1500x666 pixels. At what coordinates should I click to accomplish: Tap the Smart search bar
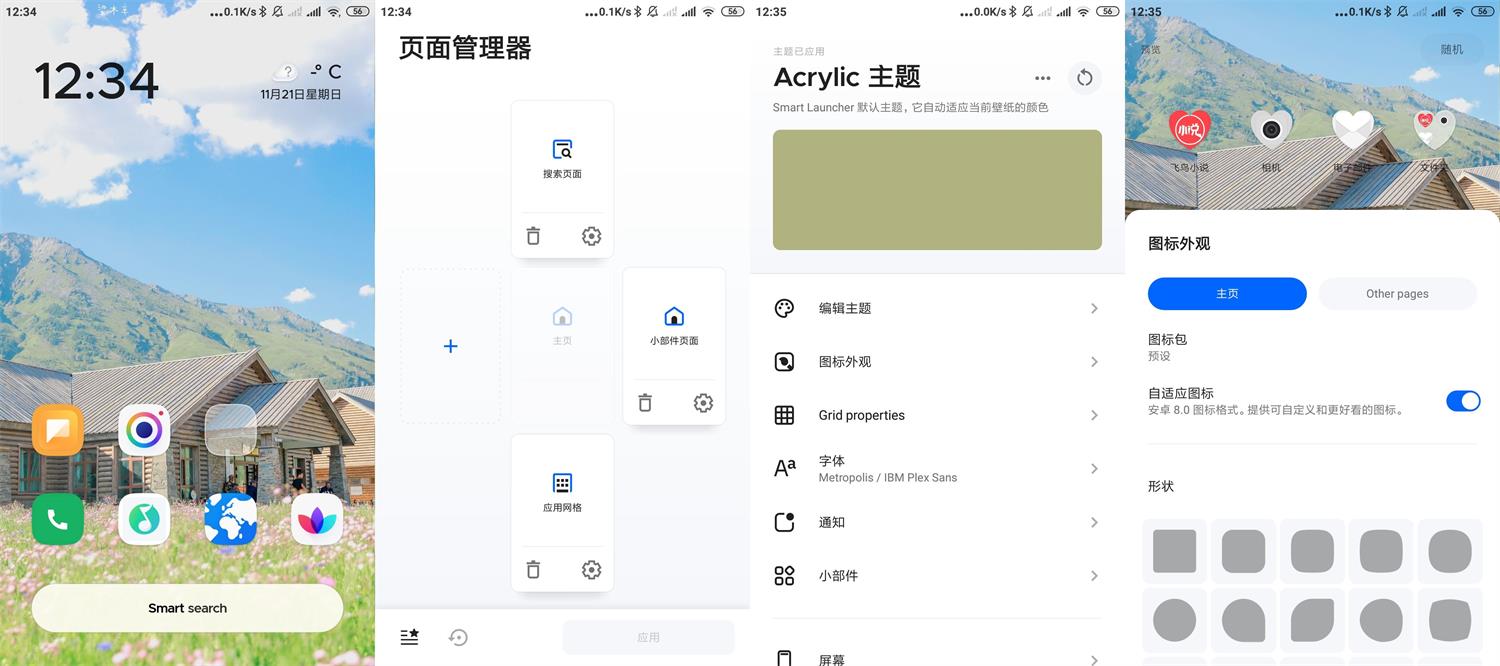187,607
